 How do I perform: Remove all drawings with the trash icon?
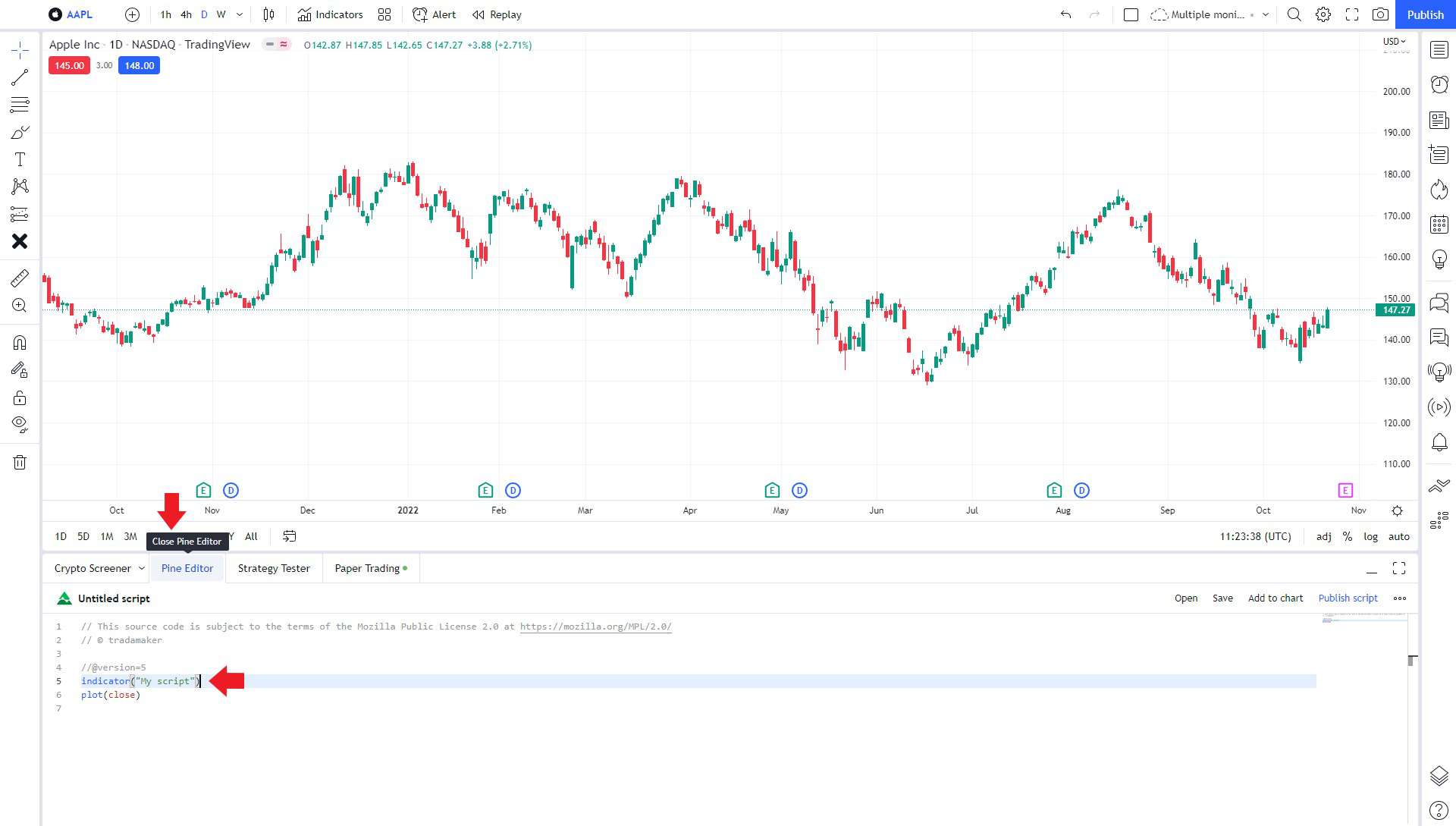pos(20,462)
